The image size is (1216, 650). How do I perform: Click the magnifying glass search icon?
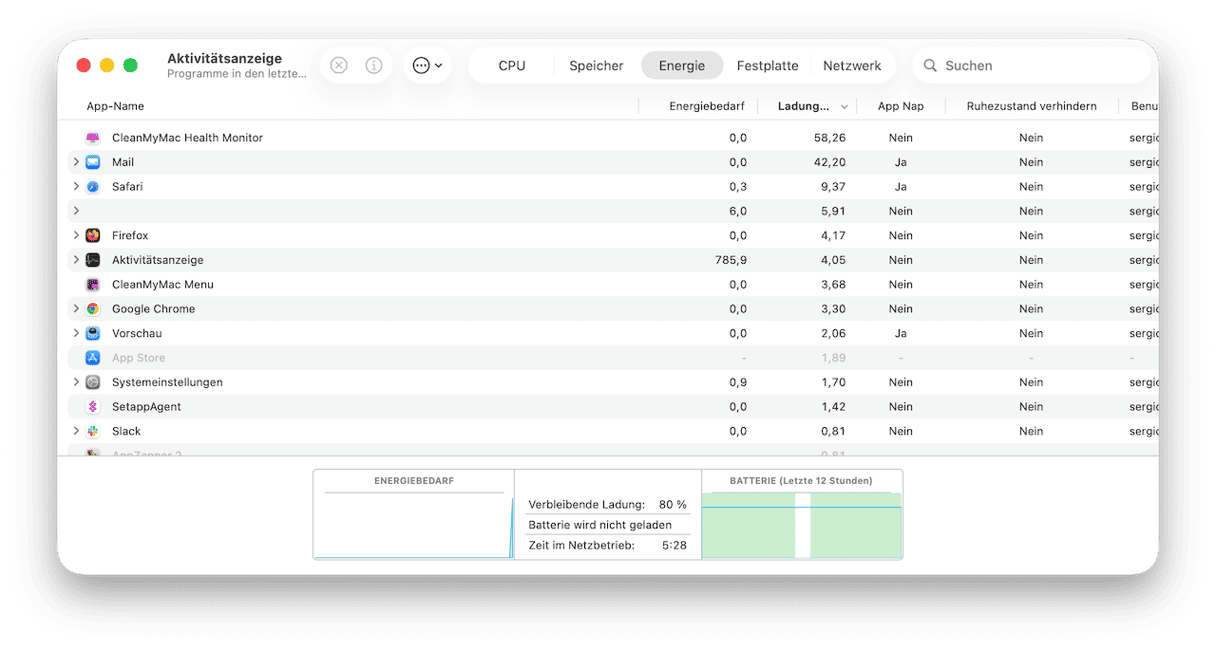(x=930, y=66)
